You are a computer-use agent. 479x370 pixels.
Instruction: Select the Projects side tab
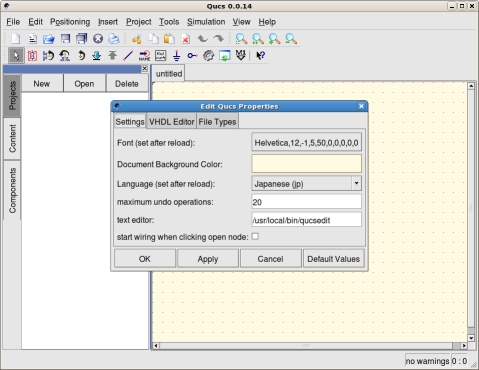[x=12, y=95]
